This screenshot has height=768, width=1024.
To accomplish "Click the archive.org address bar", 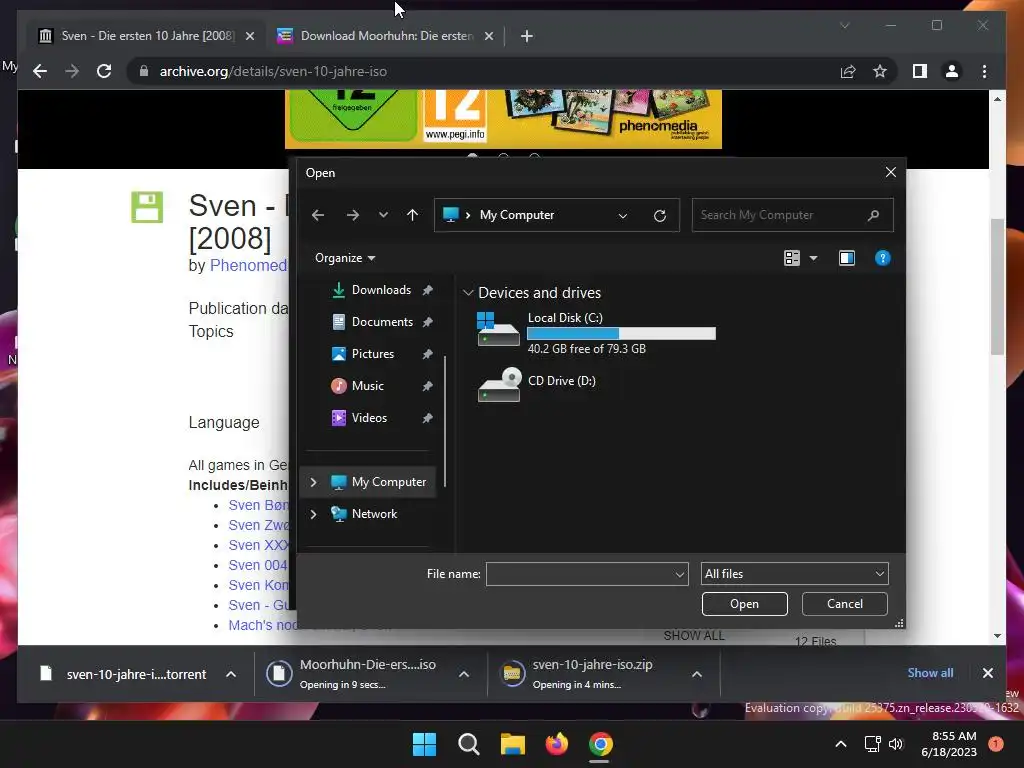I will tap(483, 71).
